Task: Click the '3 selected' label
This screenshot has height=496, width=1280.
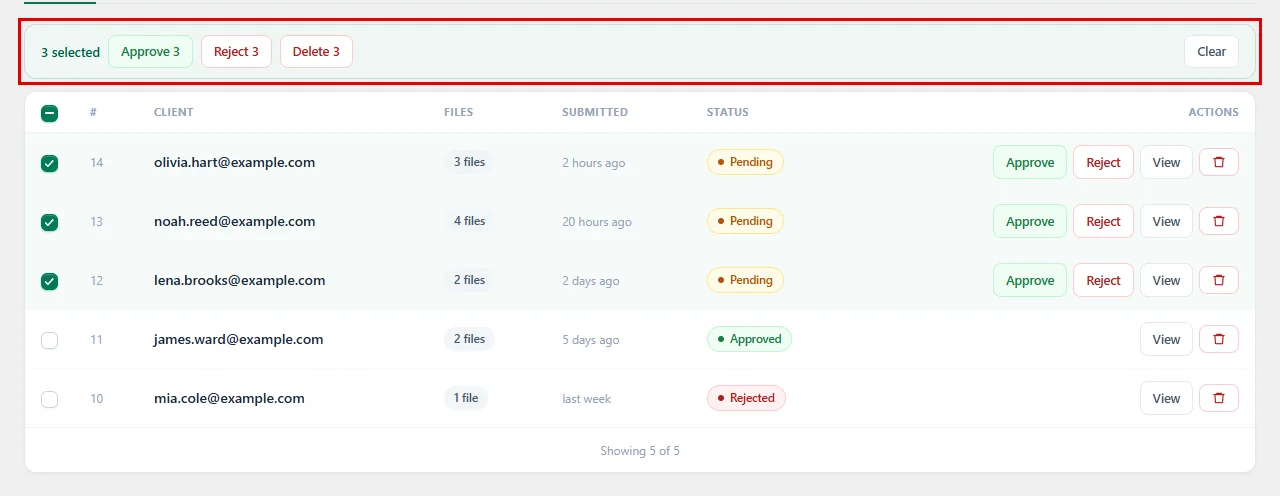Action: [x=70, y=52]
